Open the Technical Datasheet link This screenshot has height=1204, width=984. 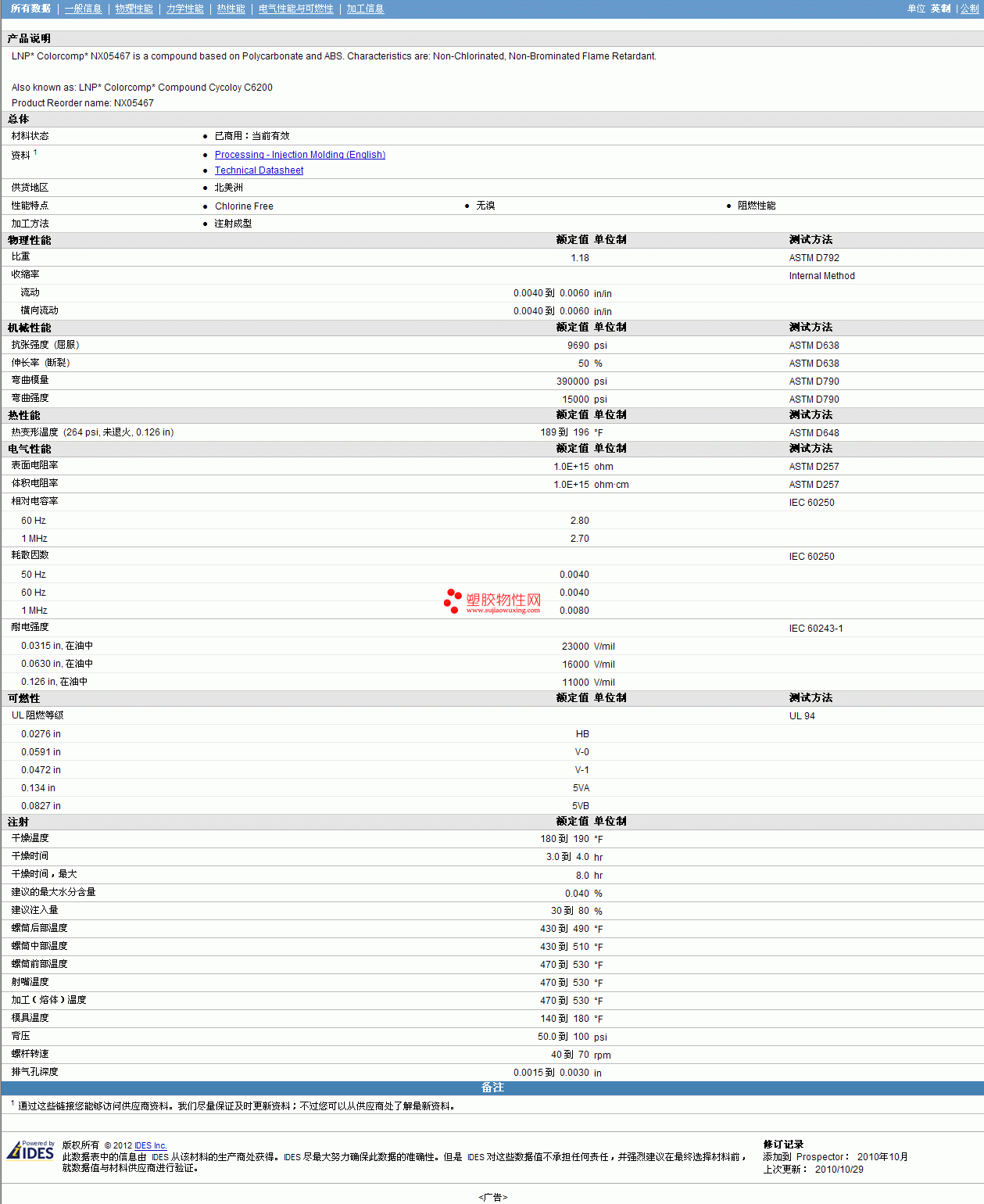point(259,170)
